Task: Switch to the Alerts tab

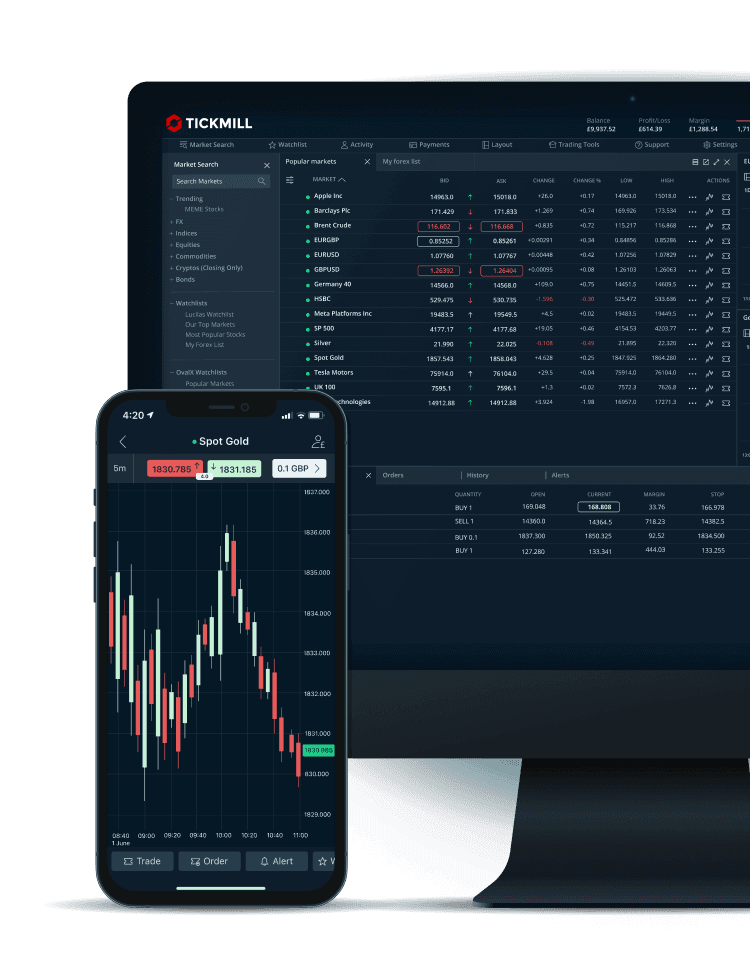Action: (x=560, y=475)
